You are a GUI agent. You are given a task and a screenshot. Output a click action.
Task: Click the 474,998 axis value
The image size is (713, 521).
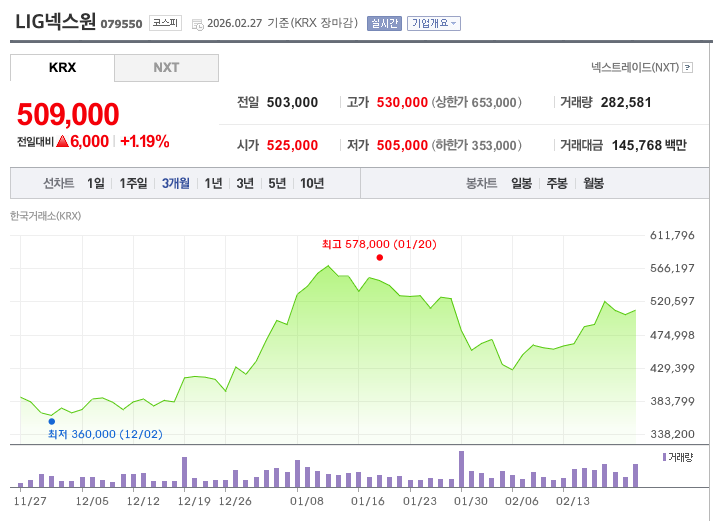click(x=672, y=336)
